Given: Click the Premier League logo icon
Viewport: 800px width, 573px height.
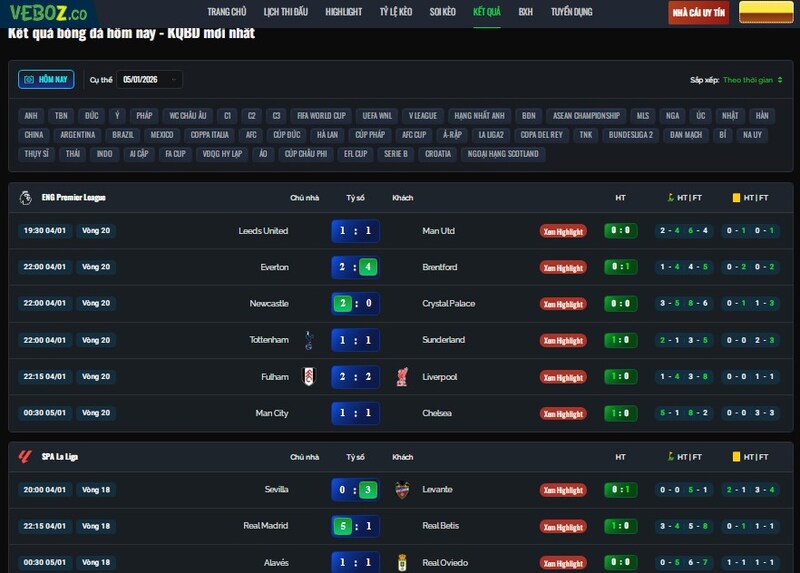Looking at the screenshot, I should 25,198.
